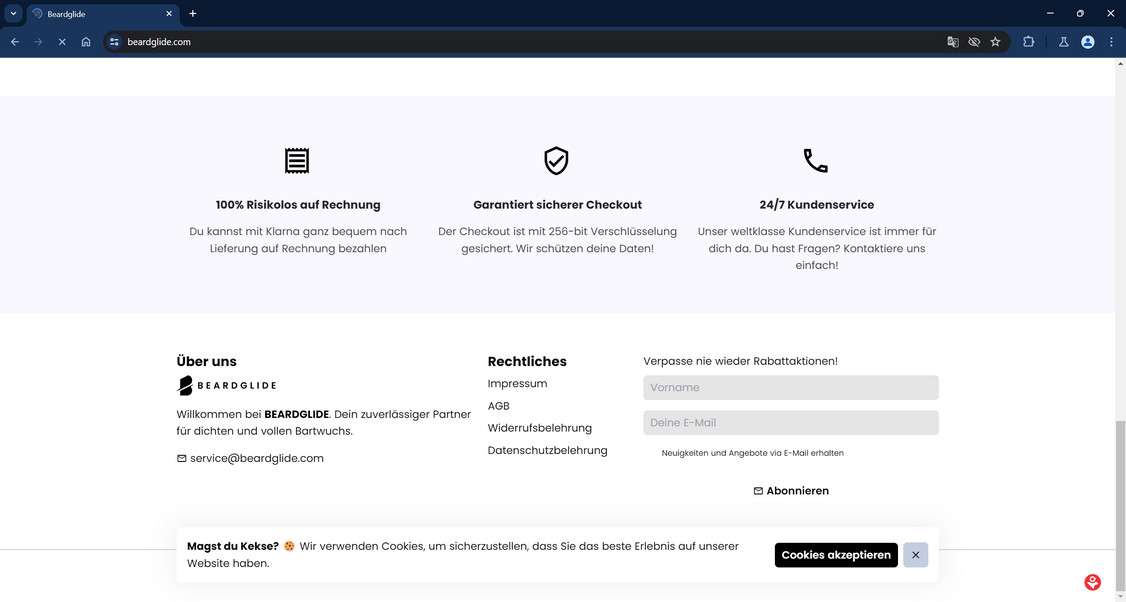Click the Beardglide logo in footer
The image size is (1126, 602).
[x=227, y=385]
